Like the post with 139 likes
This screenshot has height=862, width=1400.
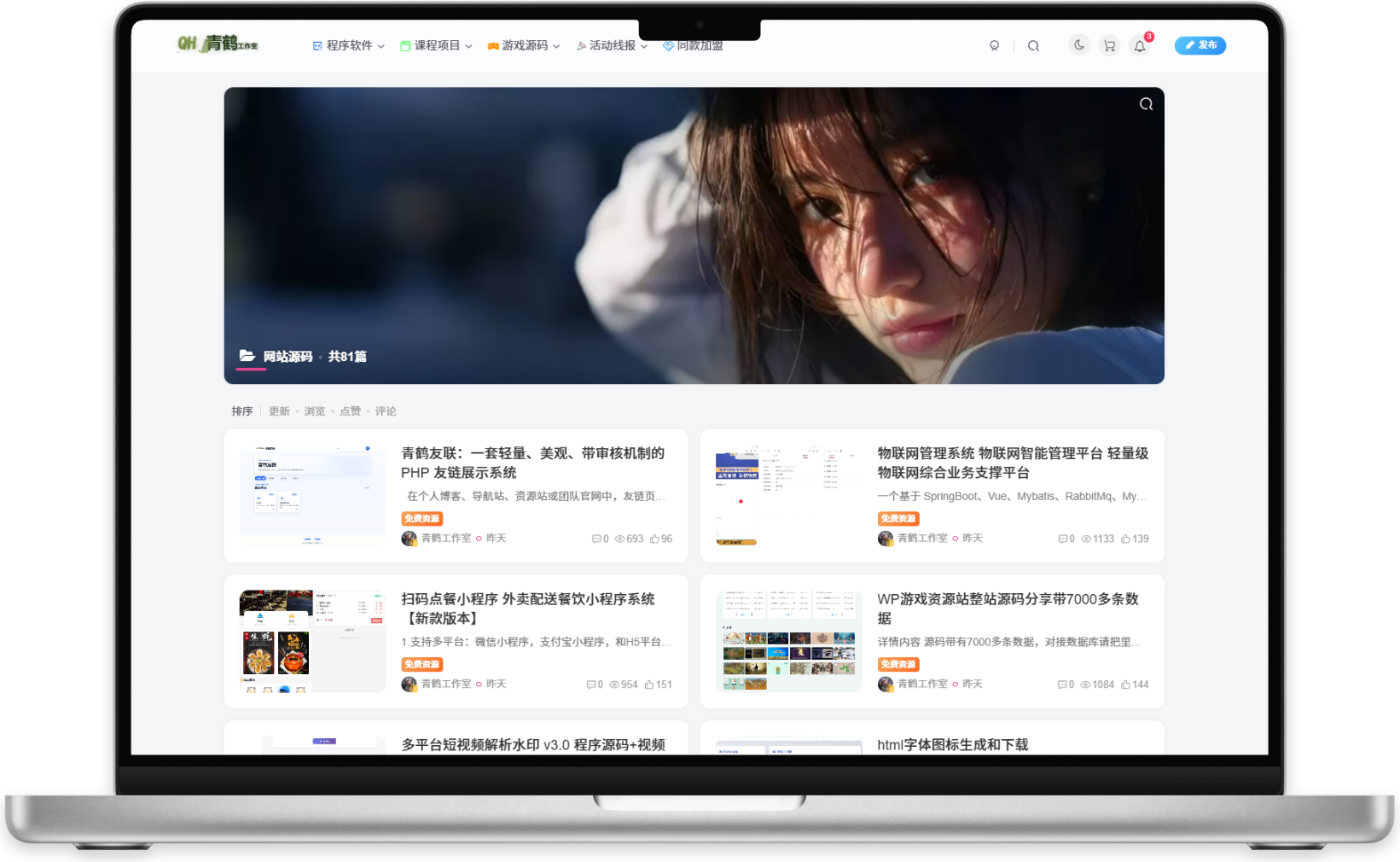tap(1126, 539)
